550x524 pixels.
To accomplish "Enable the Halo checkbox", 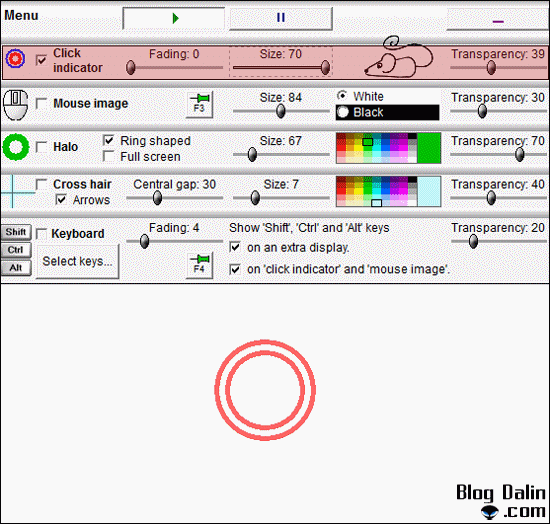I will [41, 147].
